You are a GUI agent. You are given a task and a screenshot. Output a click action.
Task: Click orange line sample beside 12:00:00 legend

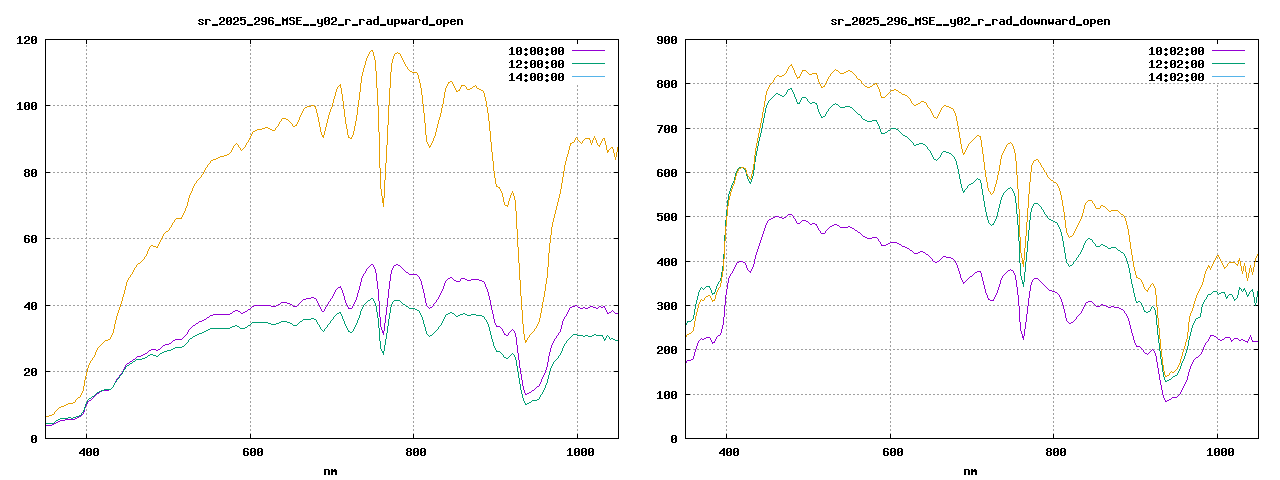tap(588, 64)
